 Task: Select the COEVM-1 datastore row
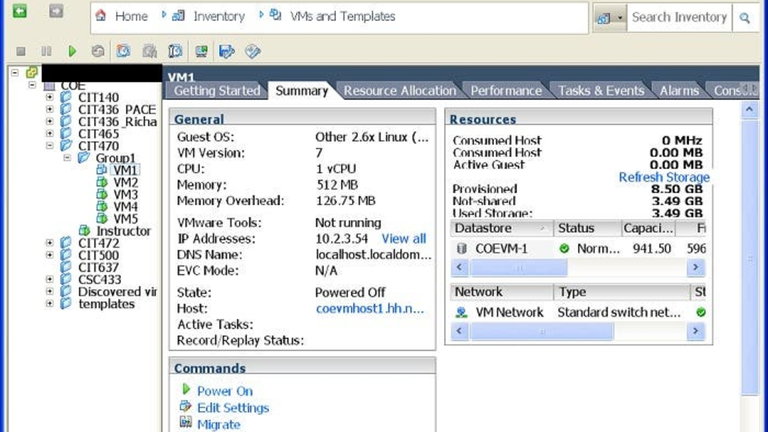pyautogui.click(x=578, y=248)
